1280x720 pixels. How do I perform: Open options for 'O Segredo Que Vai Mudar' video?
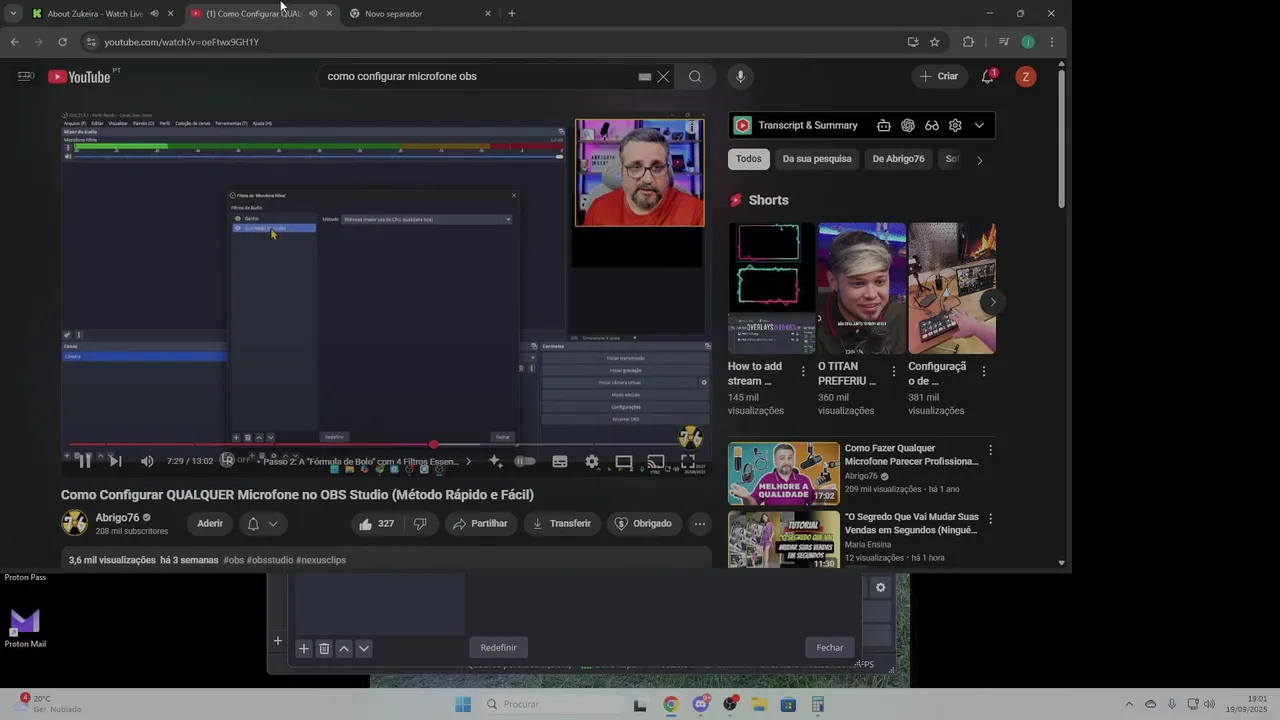pyautogui.click(x=990, y=519)
